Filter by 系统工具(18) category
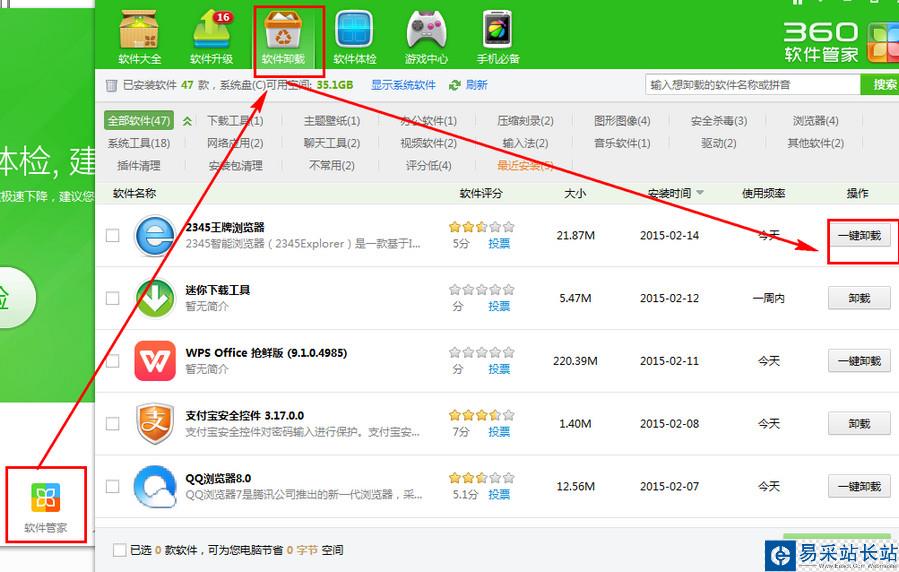 [x=139, y=143]
